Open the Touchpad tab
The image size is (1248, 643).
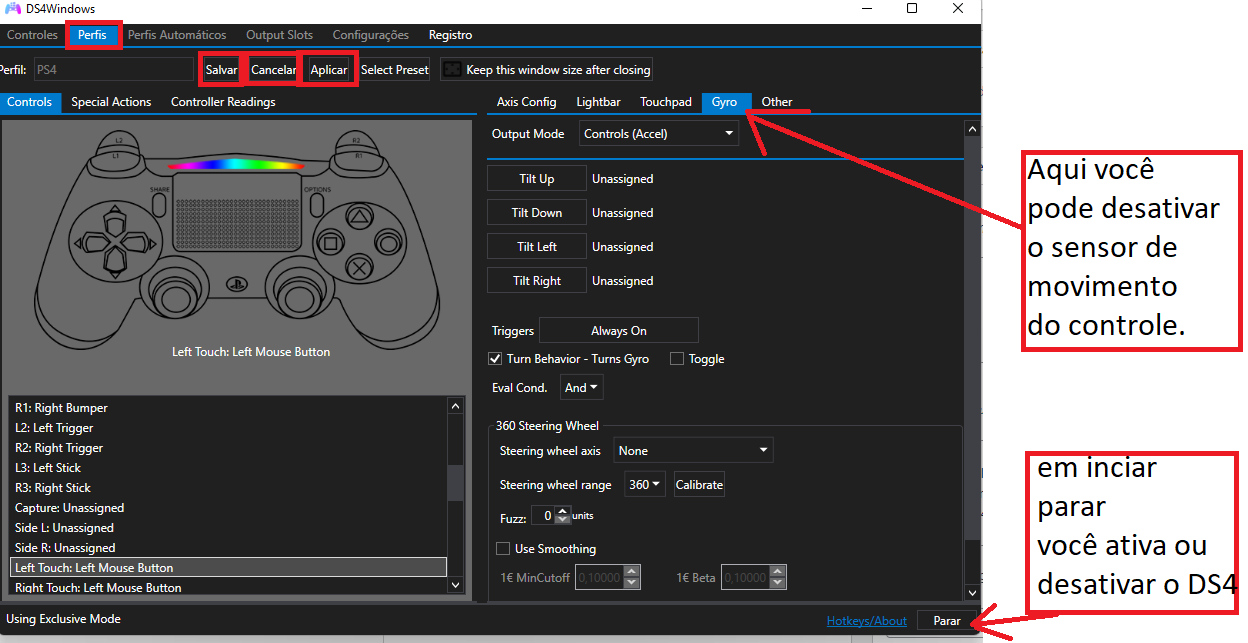pyautogui.click(x=666, y=102)
